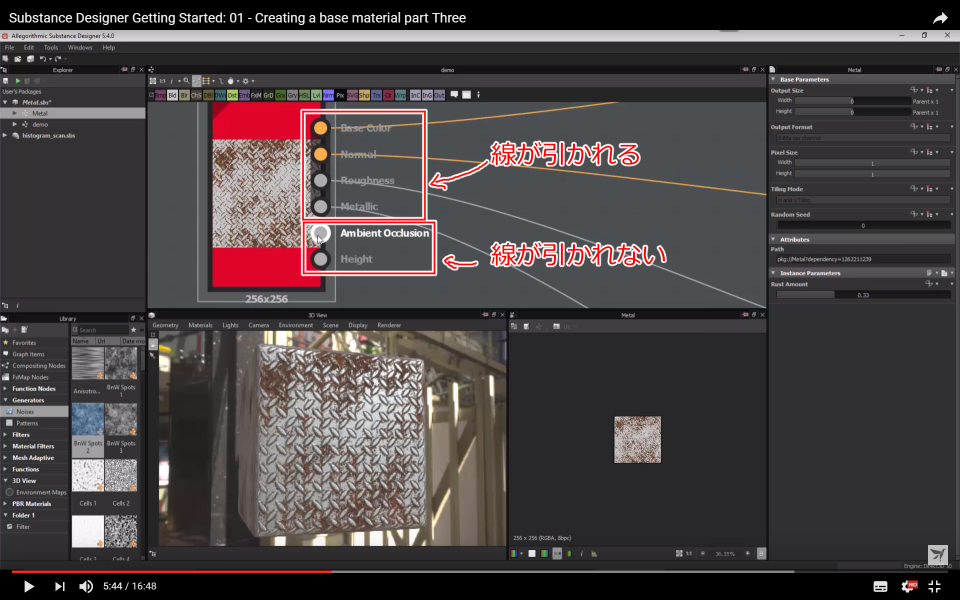Collapse the Generators library category
Image resolution: width=960 pixels, height=600 pixels.
(x=6, y=400)
